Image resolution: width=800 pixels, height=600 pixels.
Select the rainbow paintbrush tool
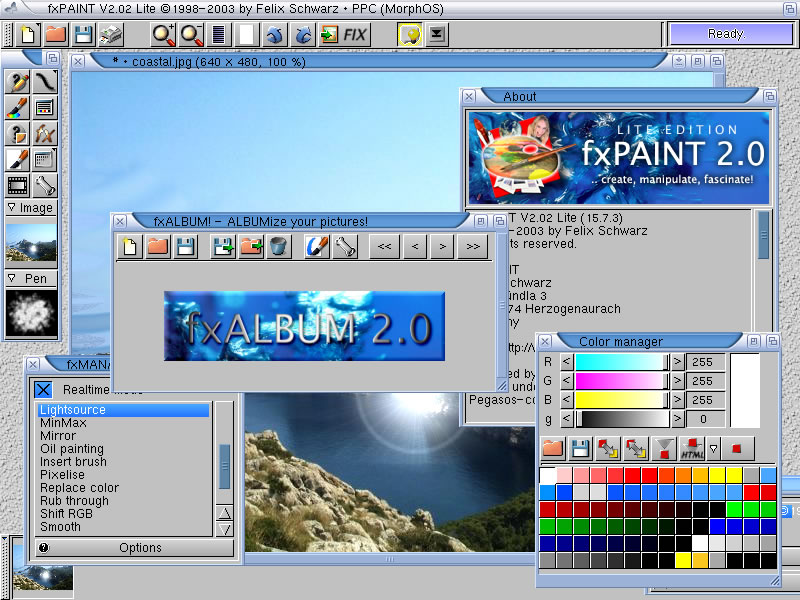[18, 108]
